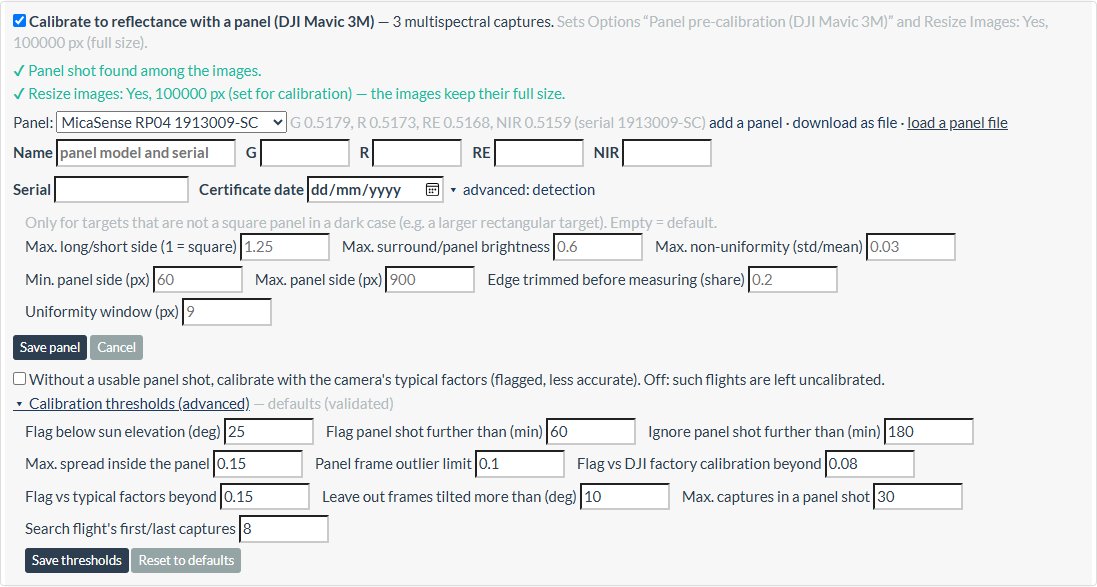Click Max. surround/panel brightness input
This screenshot has width=1097, height=587.
[x=598, y=247]
